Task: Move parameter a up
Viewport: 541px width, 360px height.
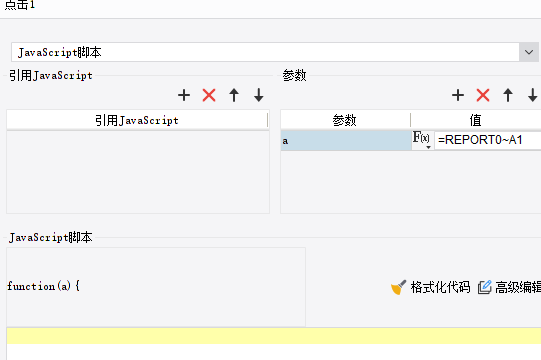Action: pos(508,95)
